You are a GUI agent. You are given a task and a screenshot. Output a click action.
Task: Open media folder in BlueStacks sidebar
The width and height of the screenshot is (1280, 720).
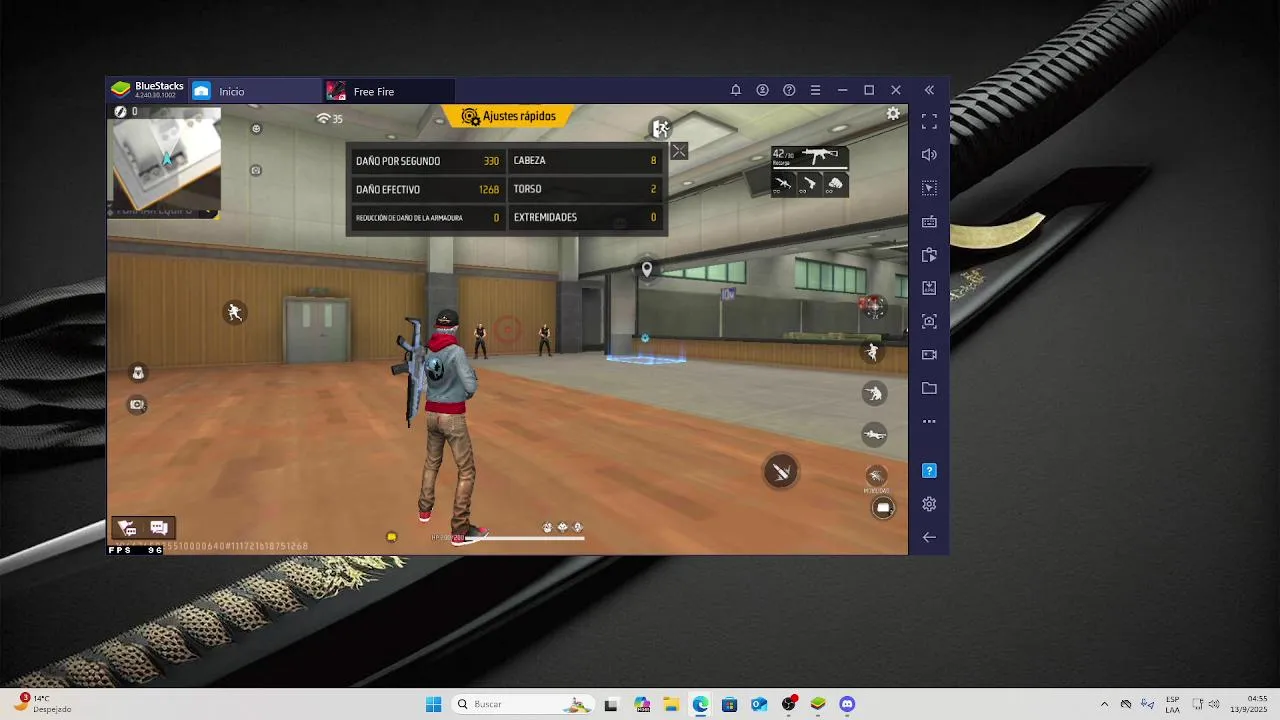pyautogui.click(x=929, y=388)
